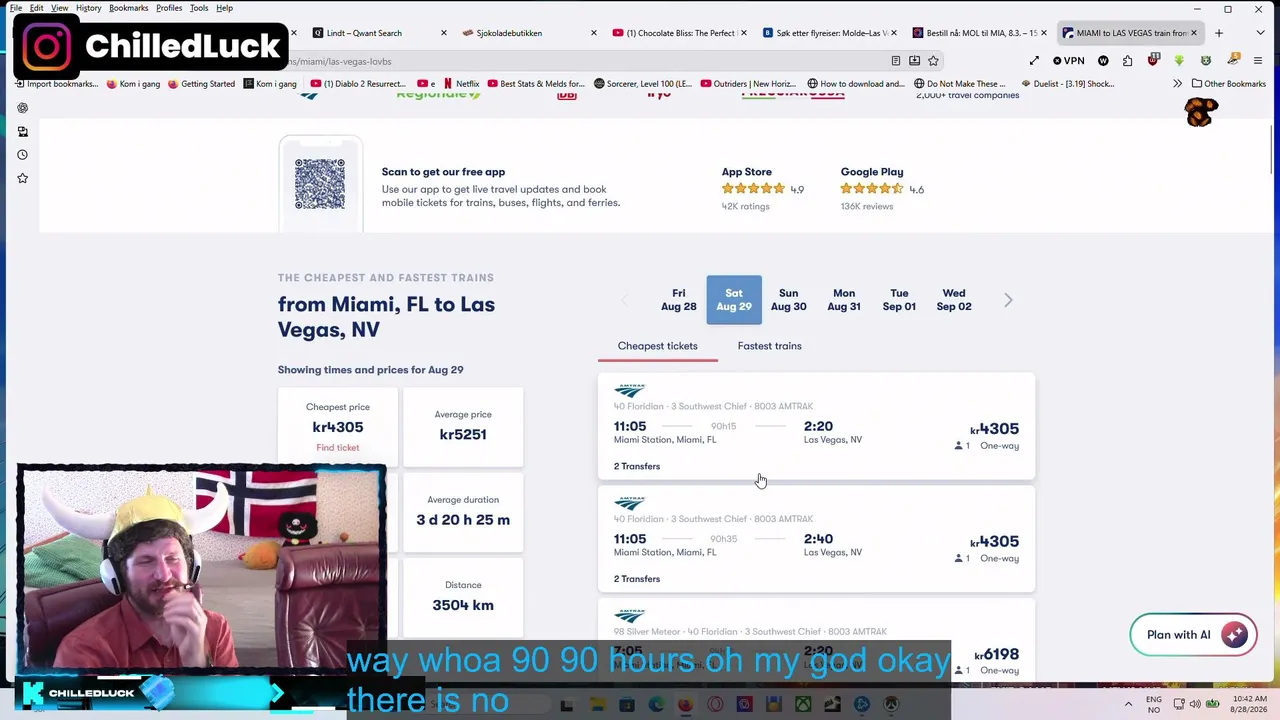Open the Profiles menu

169,8
